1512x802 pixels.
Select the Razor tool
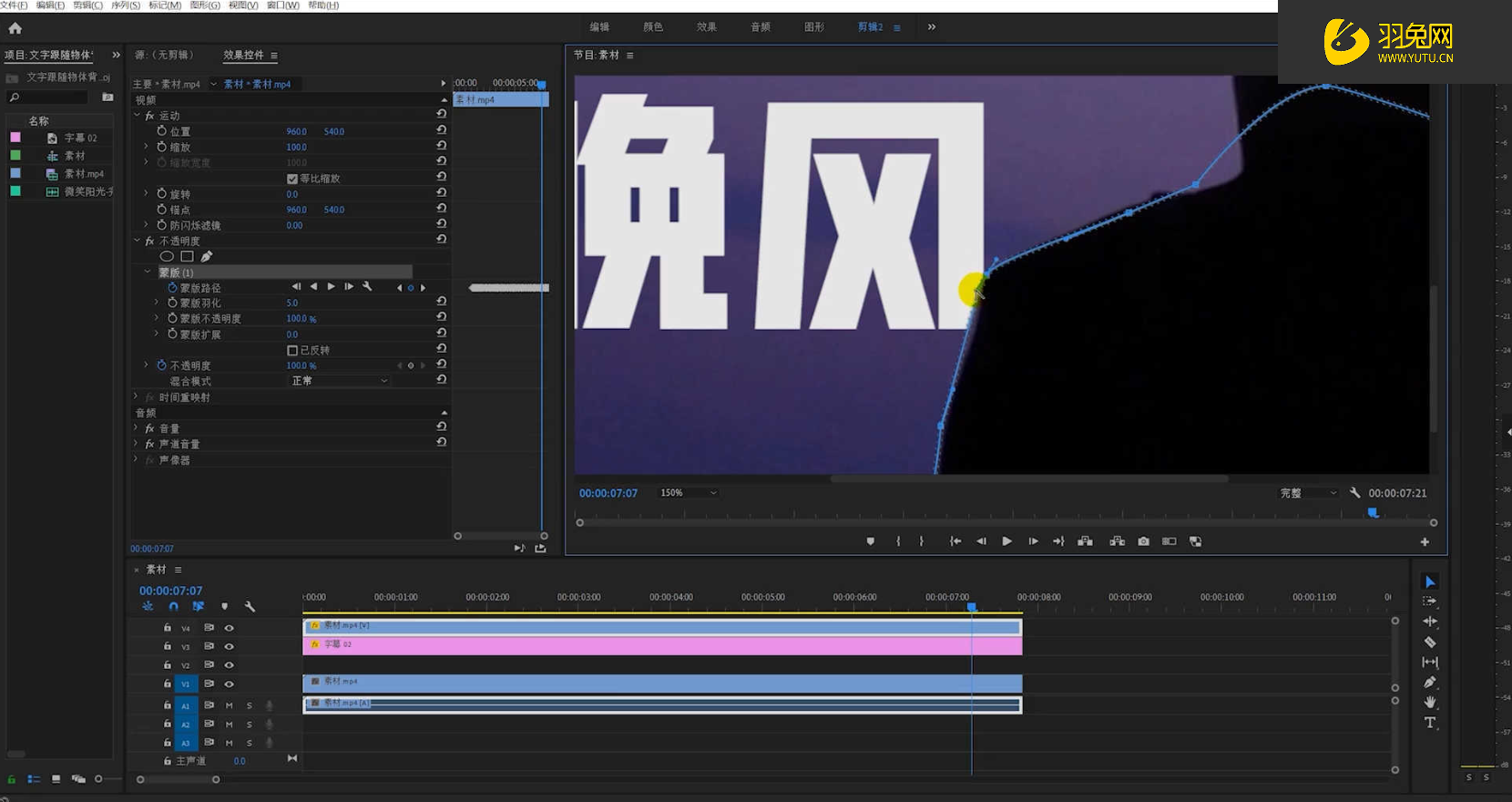point(1430,642)
